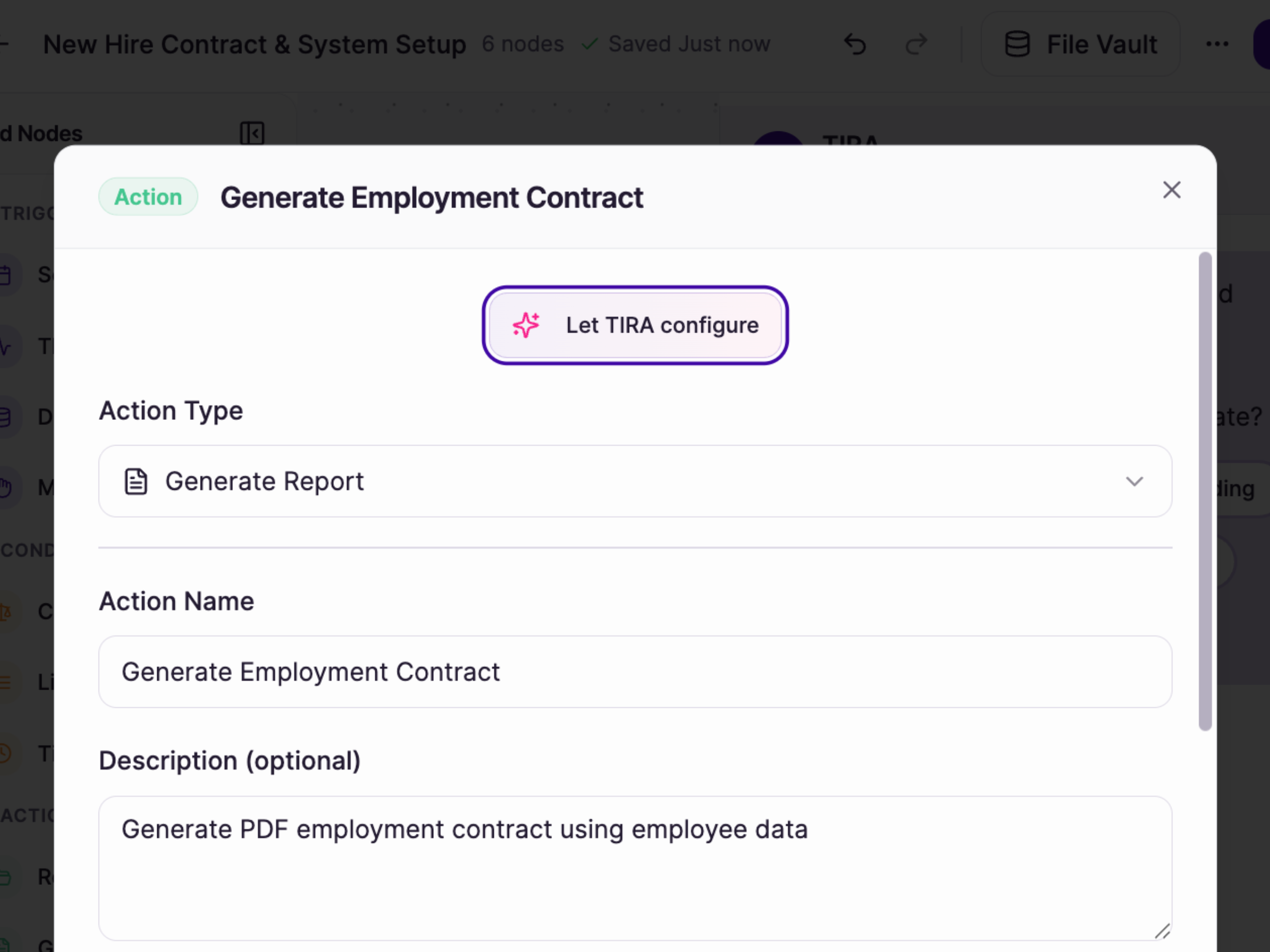Screen dimensions: 1270x952
Task: Open the File Vault button
Action: (x=1080, y=44)
